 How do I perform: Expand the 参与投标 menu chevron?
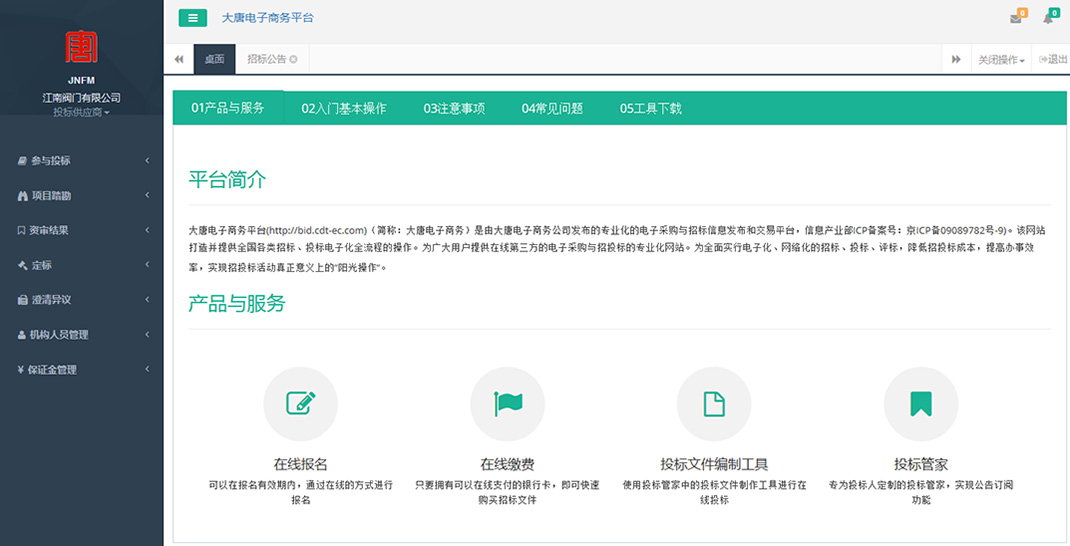[147, 160]
